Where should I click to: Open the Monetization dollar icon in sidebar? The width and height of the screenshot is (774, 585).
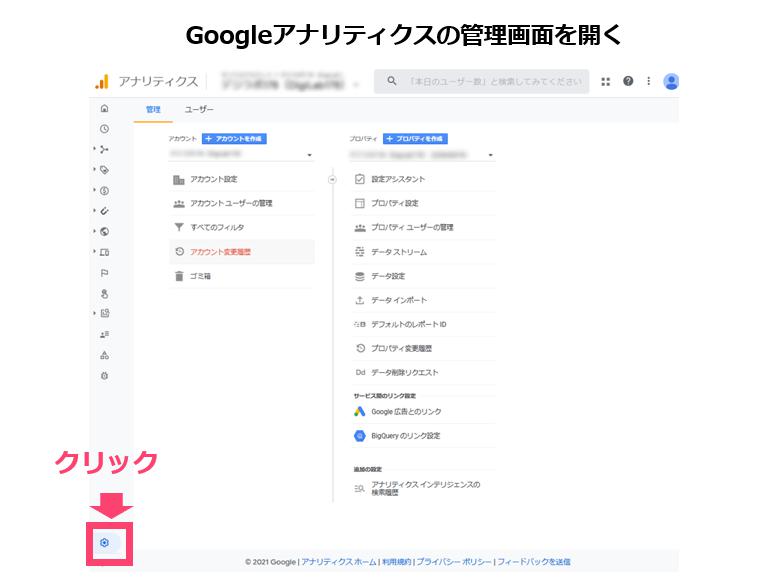point(104,191)
